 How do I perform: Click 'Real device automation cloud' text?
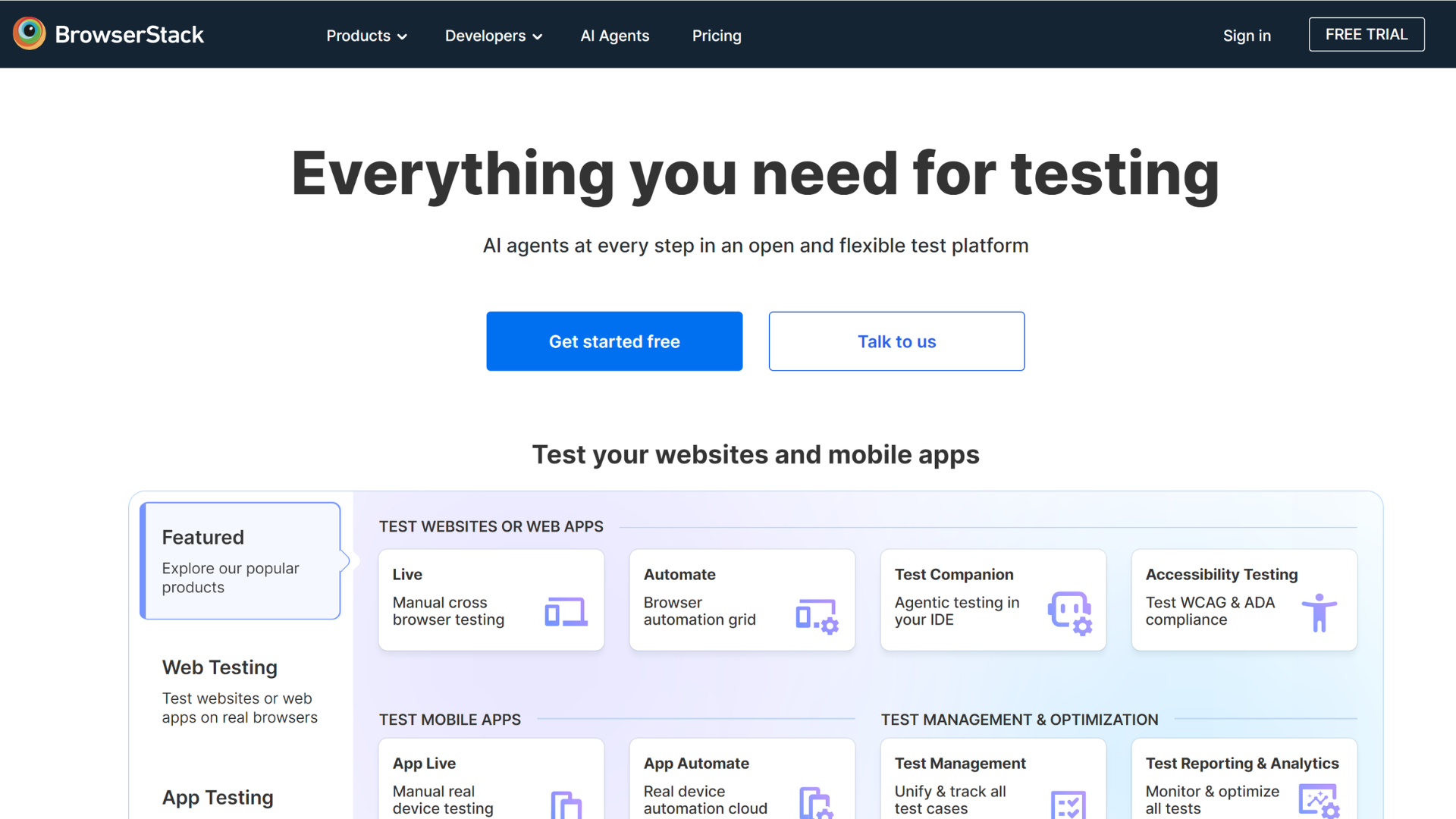tap(705, 799)
